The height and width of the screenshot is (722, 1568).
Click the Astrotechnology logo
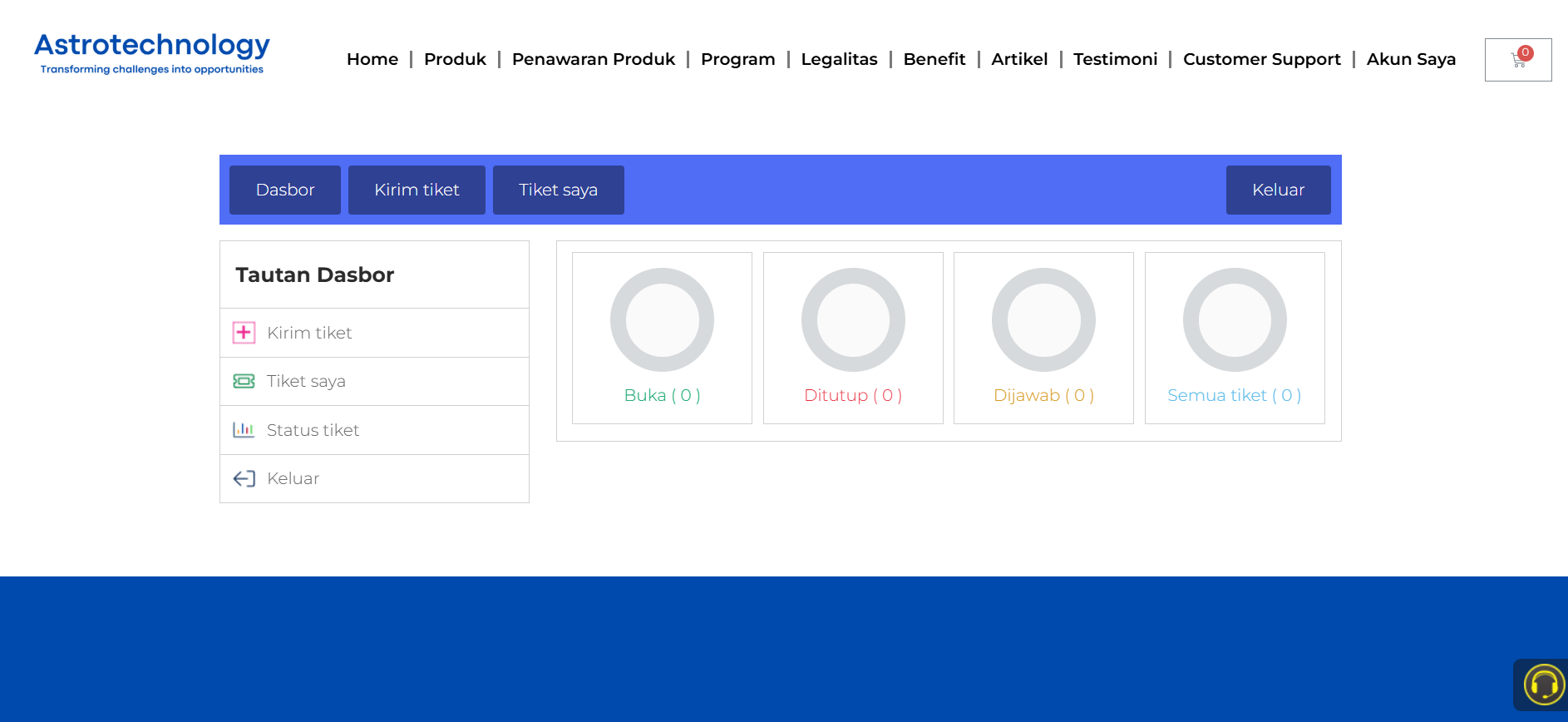[152, 52]
